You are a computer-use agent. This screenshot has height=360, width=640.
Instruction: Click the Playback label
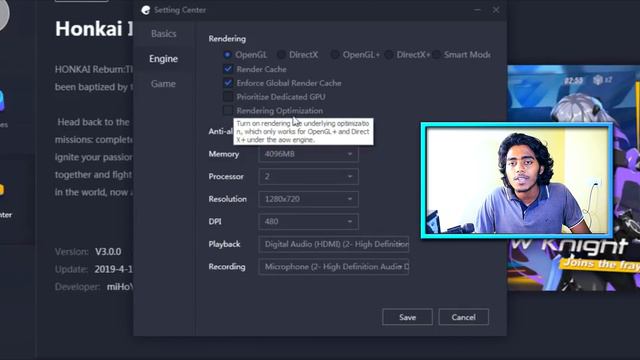[x=224, y=244]
